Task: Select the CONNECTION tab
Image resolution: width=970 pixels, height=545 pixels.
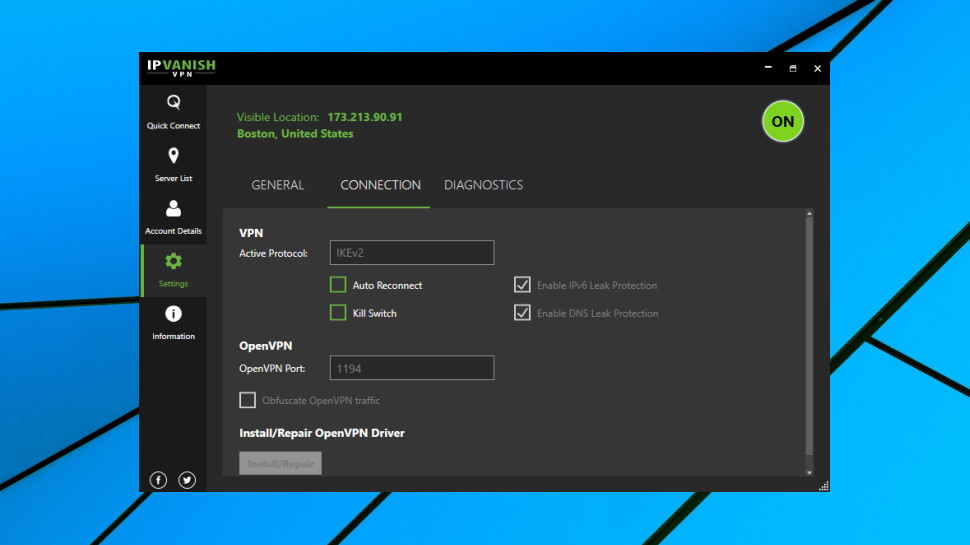Action: (x=380, y=185)
